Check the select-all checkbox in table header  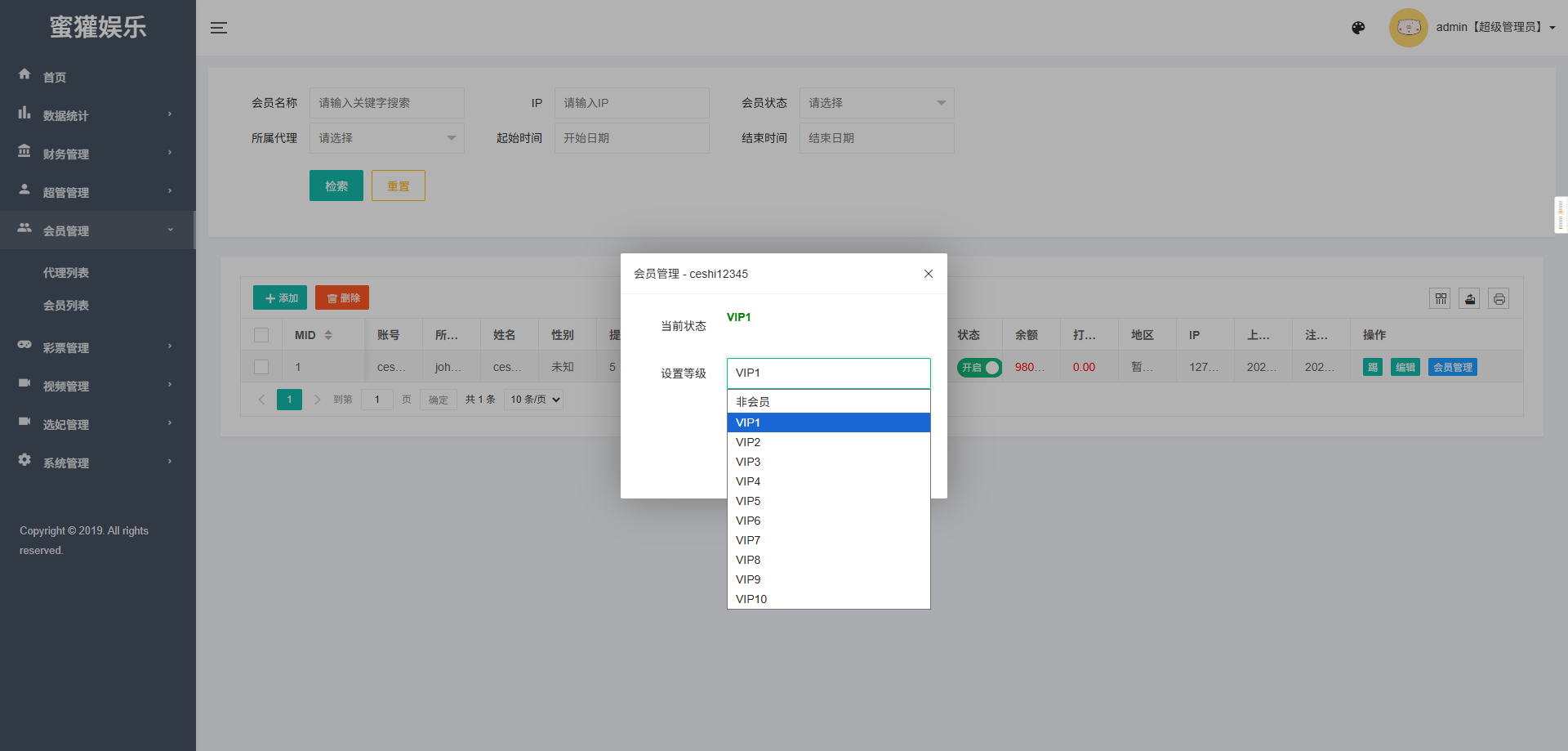[x=261, y=334]
